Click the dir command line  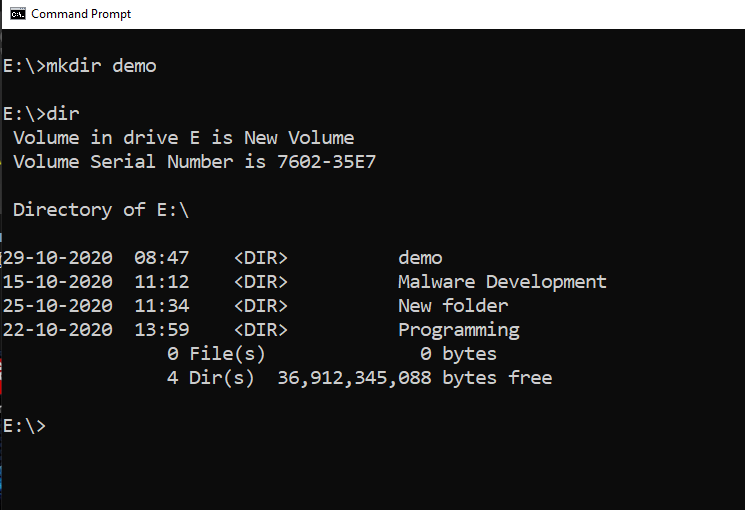click(x=41, y=114)
